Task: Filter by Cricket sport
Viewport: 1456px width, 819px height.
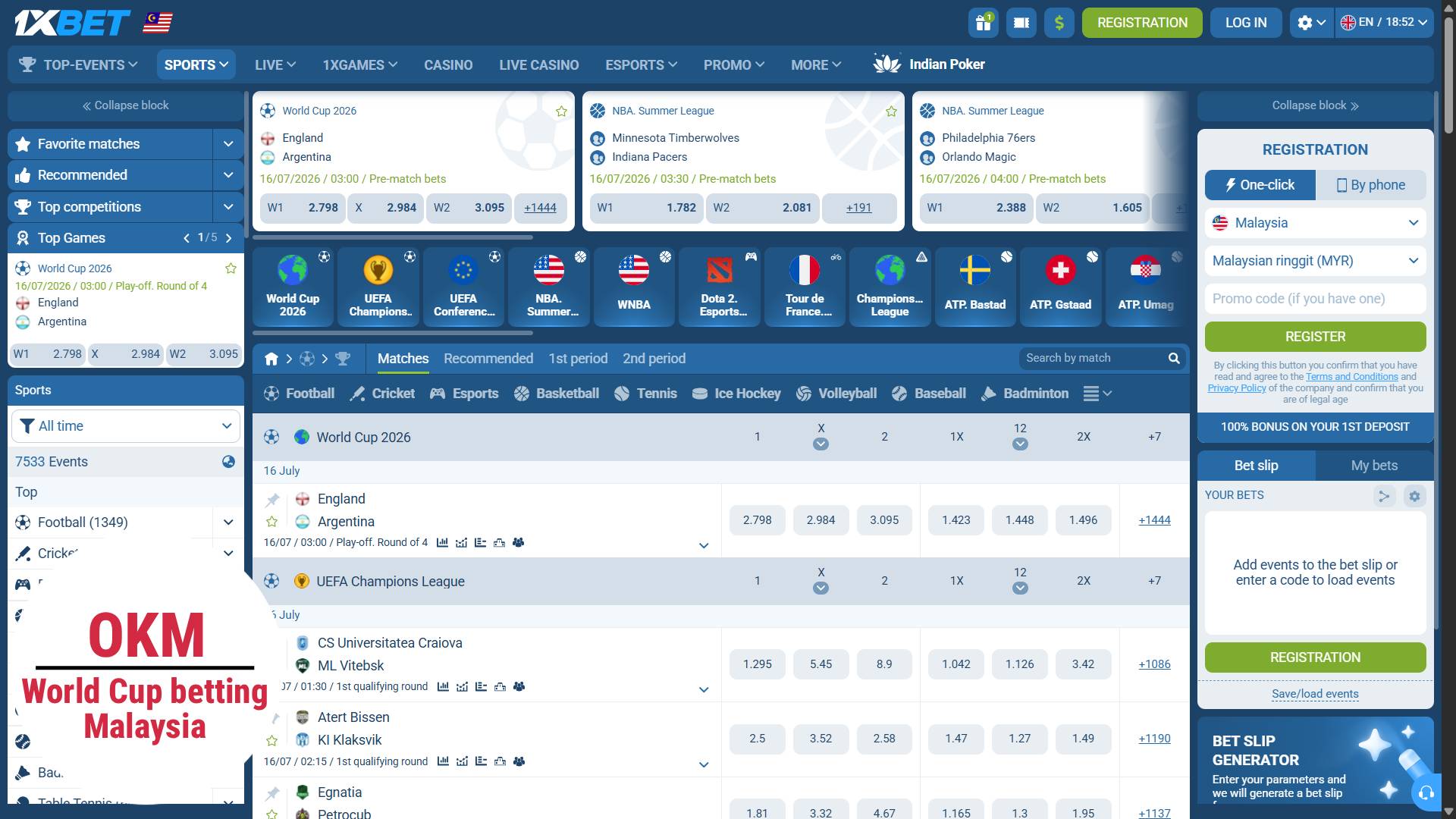Action: (x=382, y=394)
